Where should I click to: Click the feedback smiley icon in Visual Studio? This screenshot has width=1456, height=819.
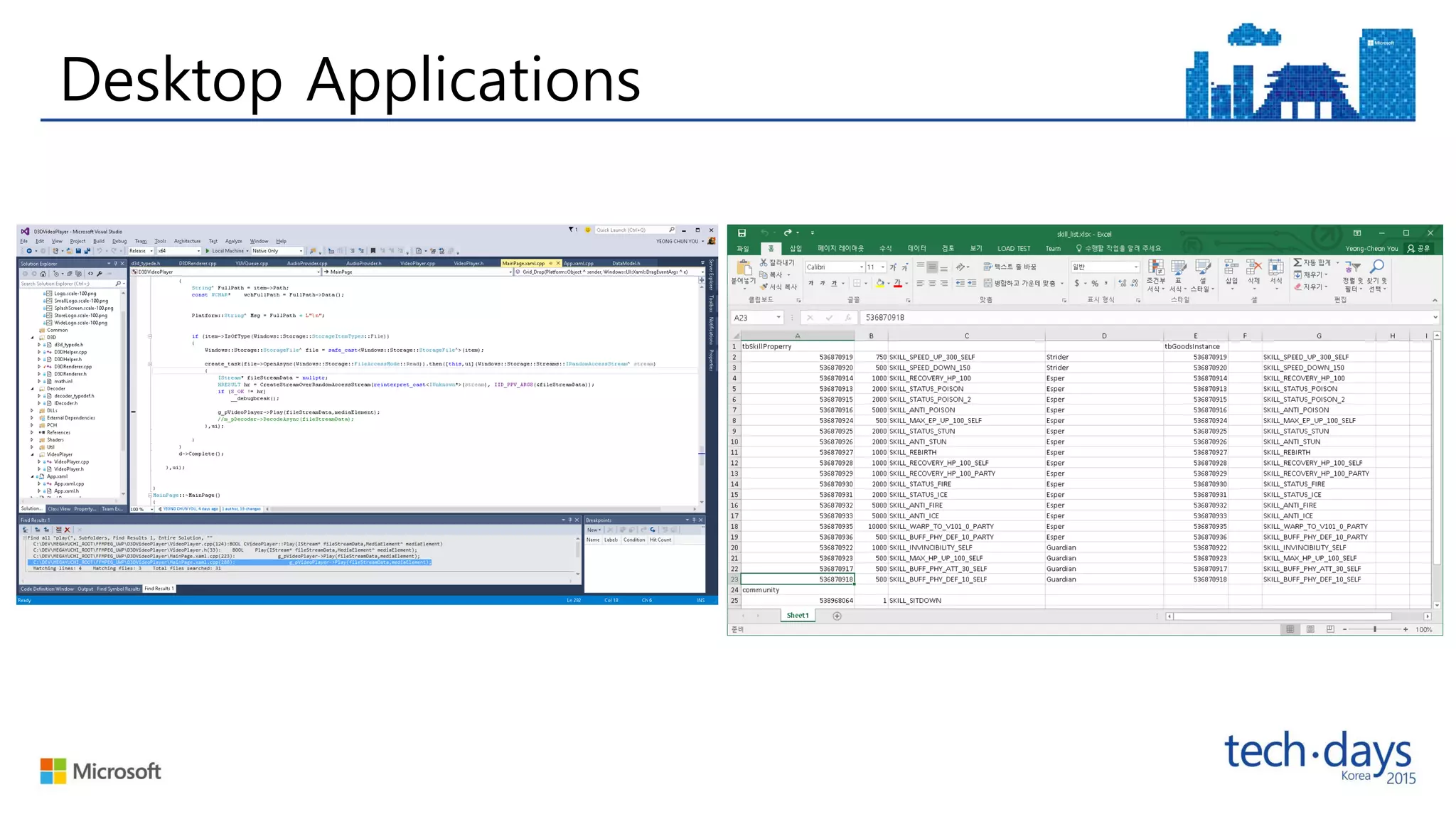click(588, 230)
